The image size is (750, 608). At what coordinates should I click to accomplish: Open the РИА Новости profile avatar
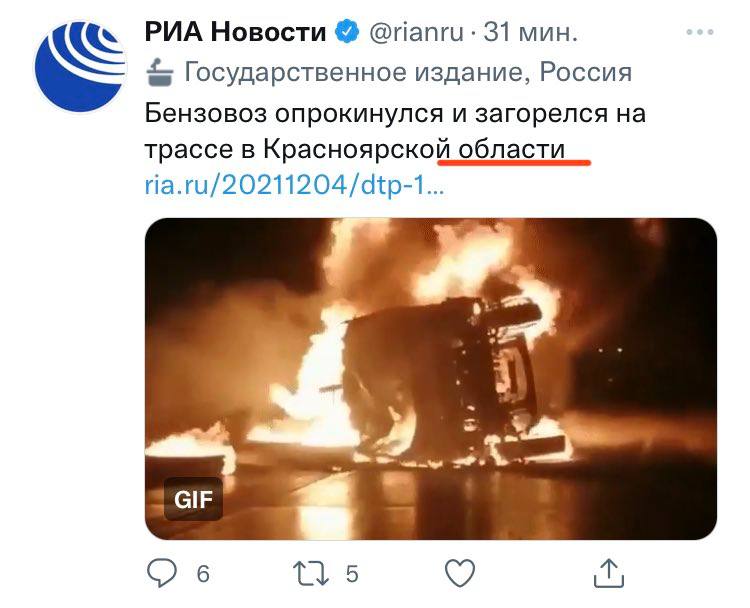pos(80,67)
